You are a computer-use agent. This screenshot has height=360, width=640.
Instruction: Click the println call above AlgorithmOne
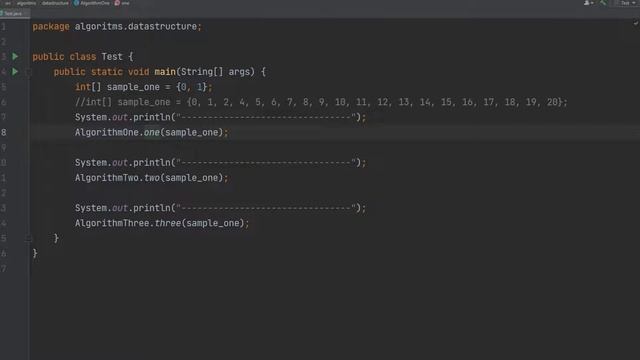(220, 118)
